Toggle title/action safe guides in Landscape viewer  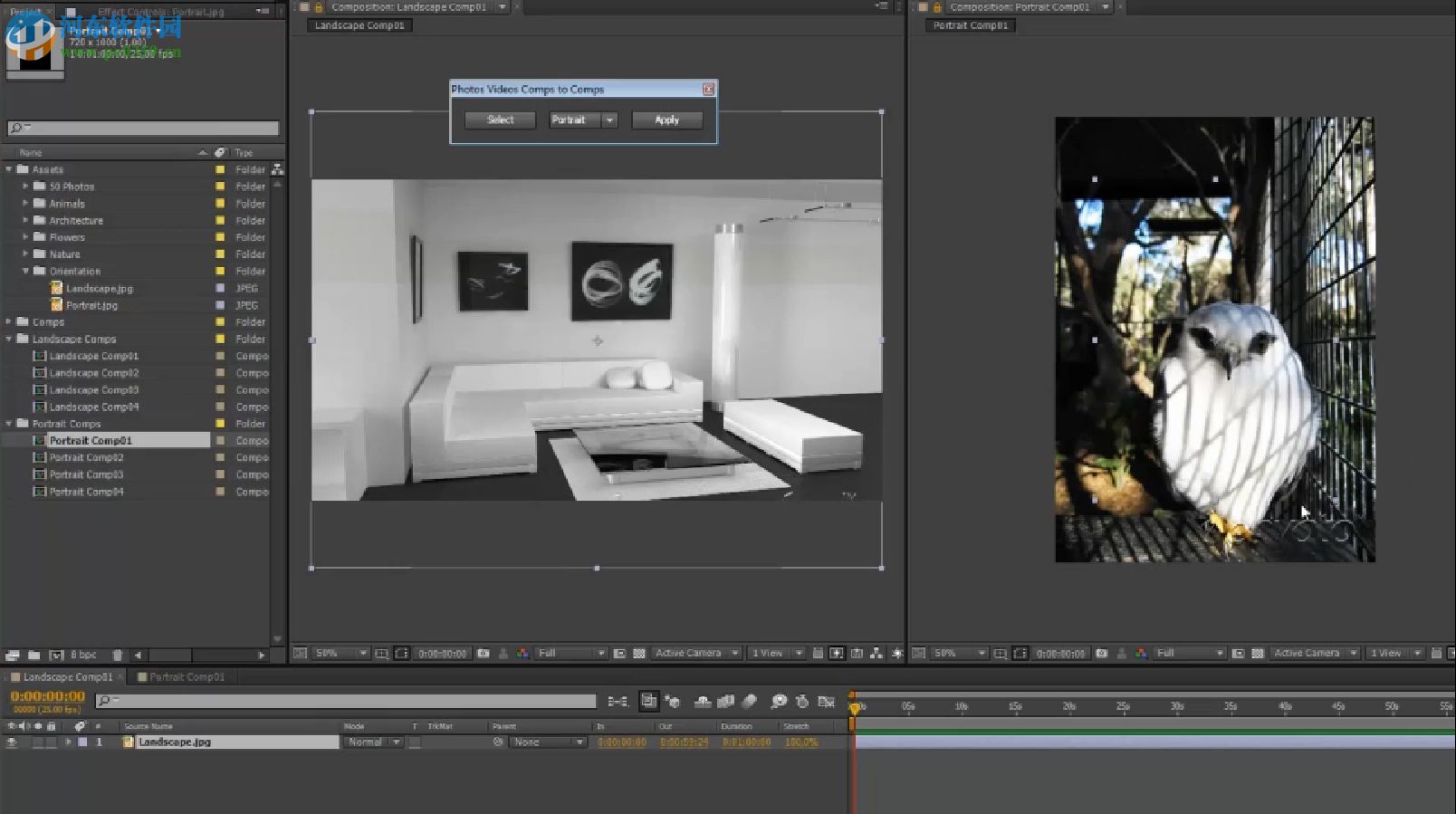pos(381,654)
